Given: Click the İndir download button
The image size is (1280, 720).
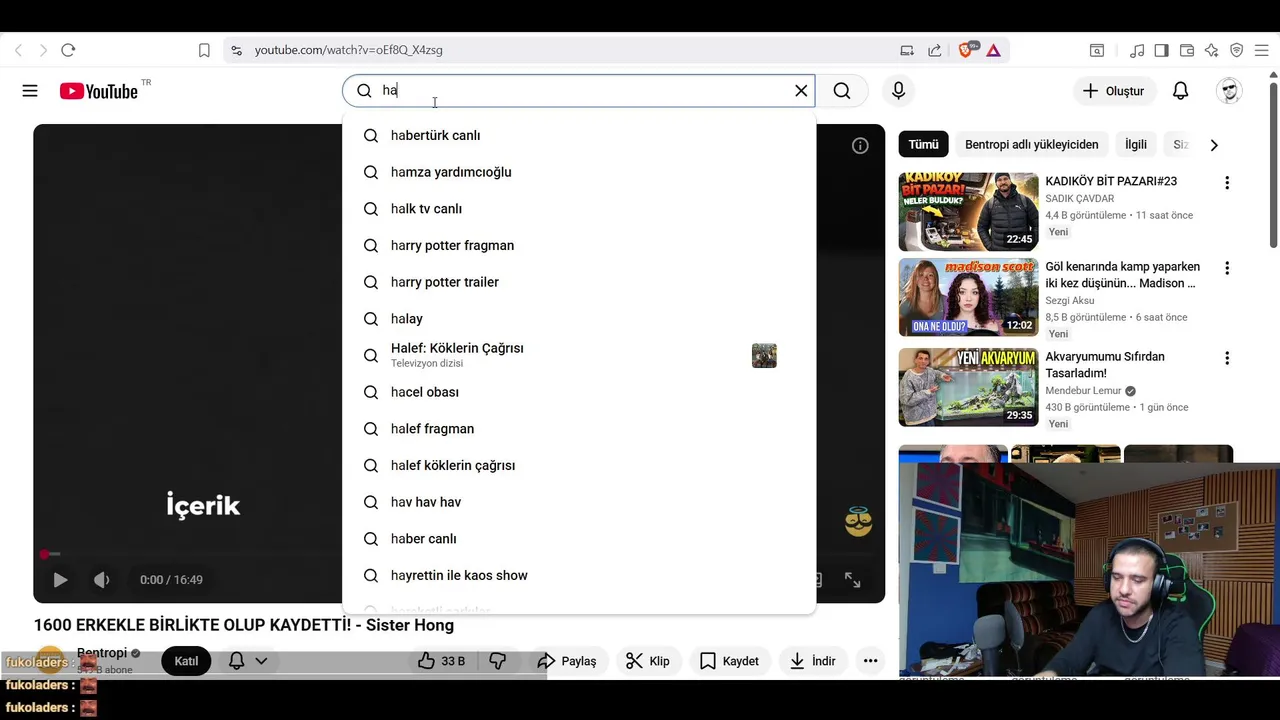Looking at the screenshot, I should pyautogui.click(x=812, y=661).
